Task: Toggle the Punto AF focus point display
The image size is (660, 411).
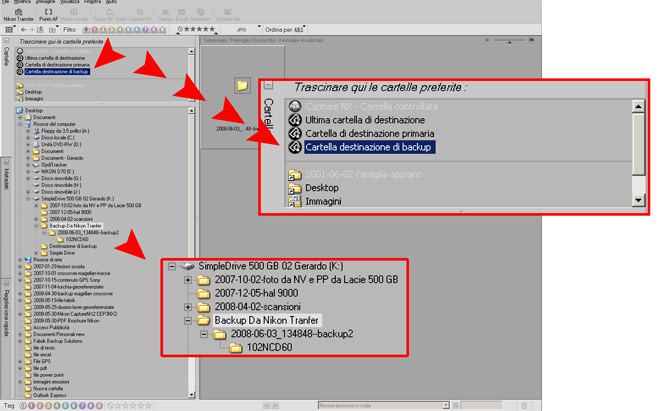Action: 48,15
